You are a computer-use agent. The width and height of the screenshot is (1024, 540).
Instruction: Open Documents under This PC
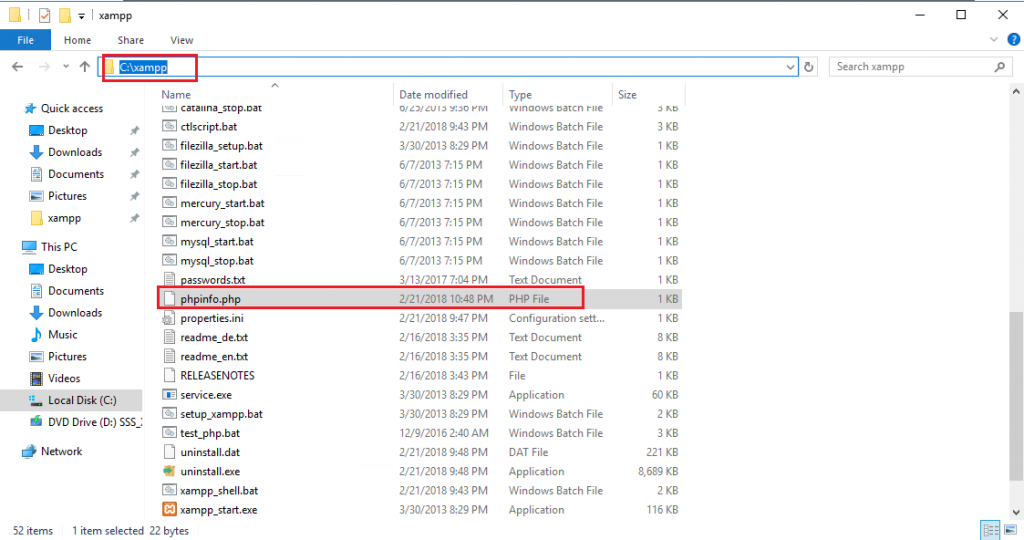tap(76, 291)
